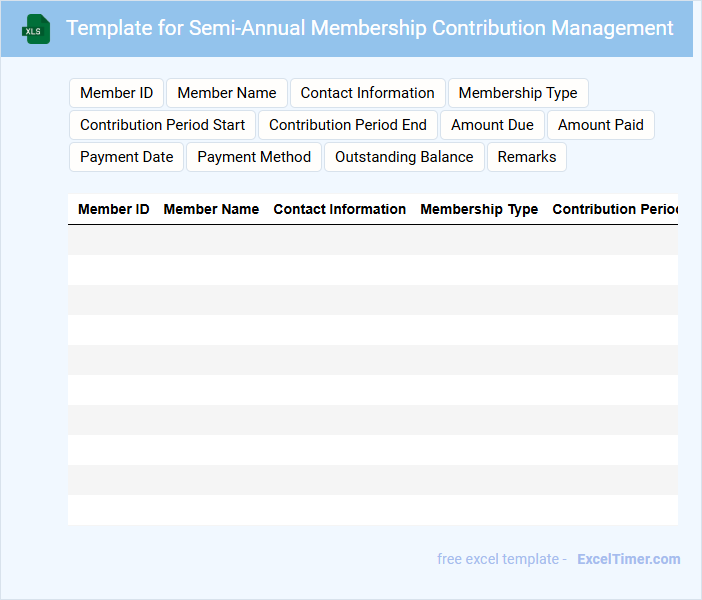702x600 pixels.
Task: Choose the Payment Method tag
Action: click(254, 157)
